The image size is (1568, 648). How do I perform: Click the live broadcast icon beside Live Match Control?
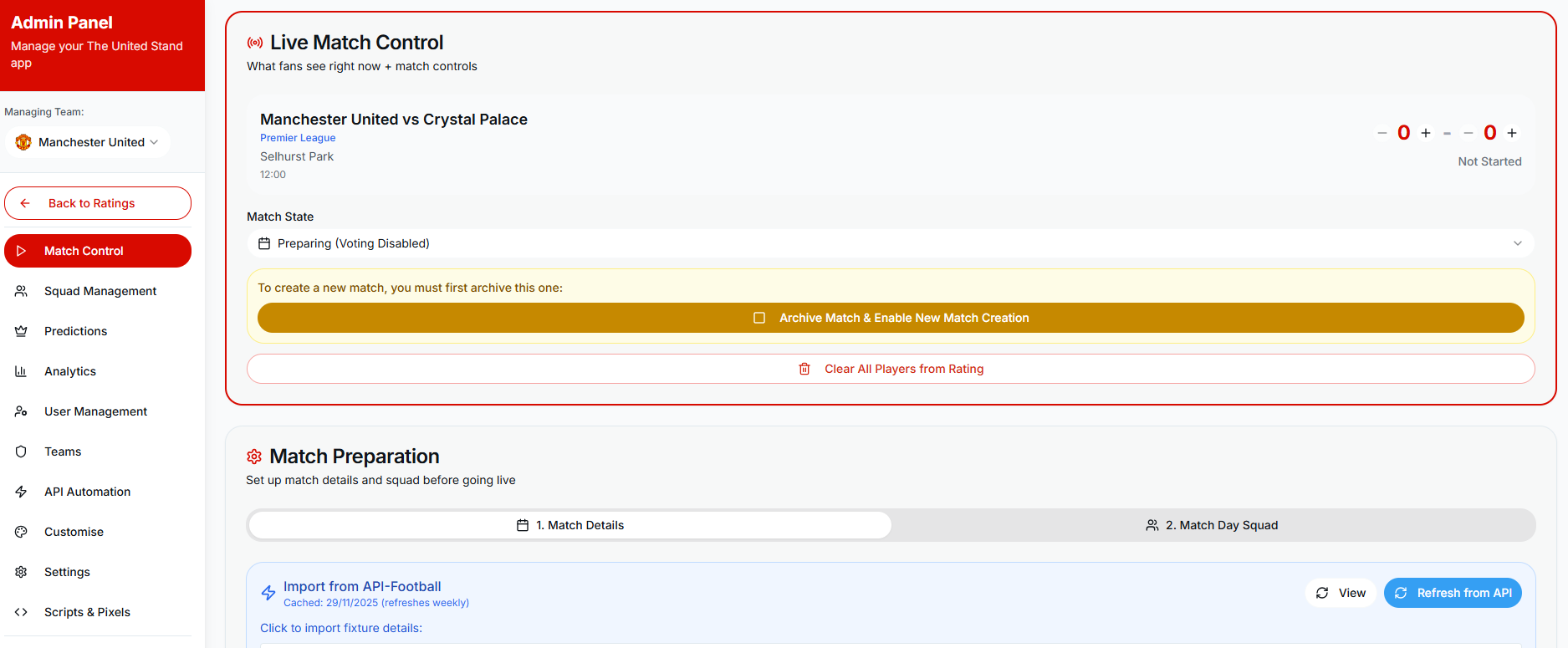coord(255,43)
